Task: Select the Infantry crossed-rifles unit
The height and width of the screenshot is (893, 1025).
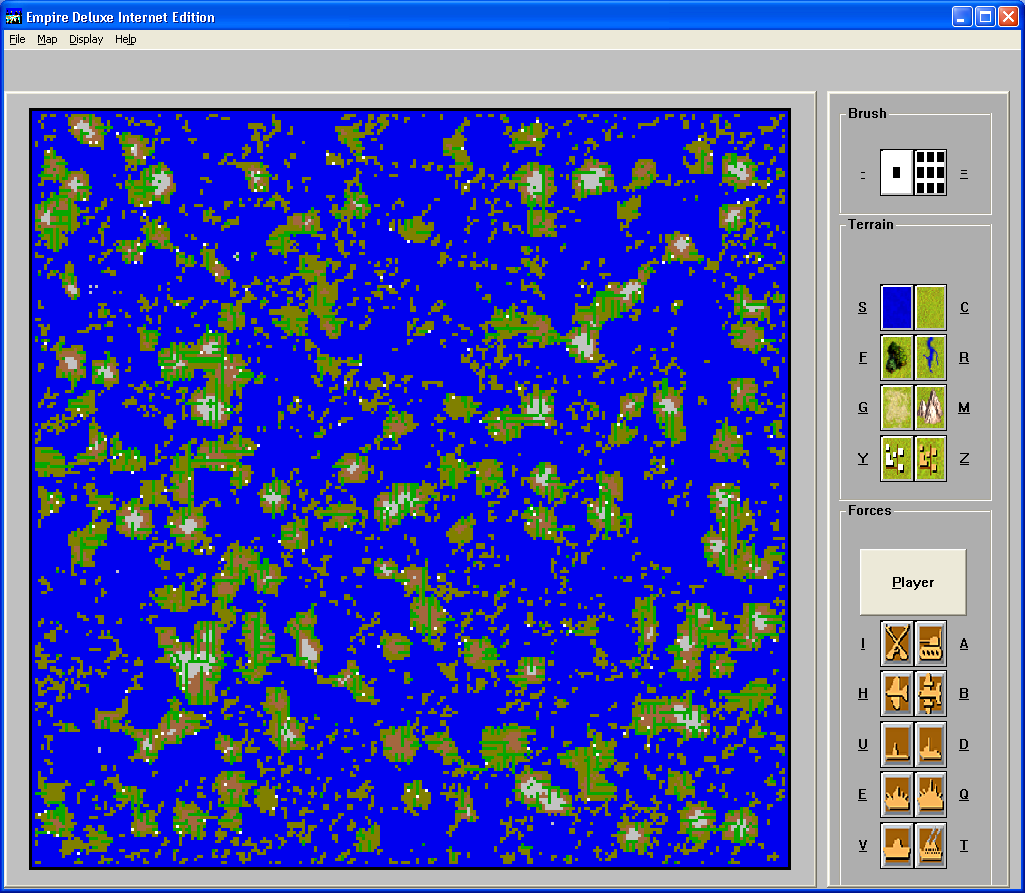Action: pyautogui.click(x=896, y=643)
